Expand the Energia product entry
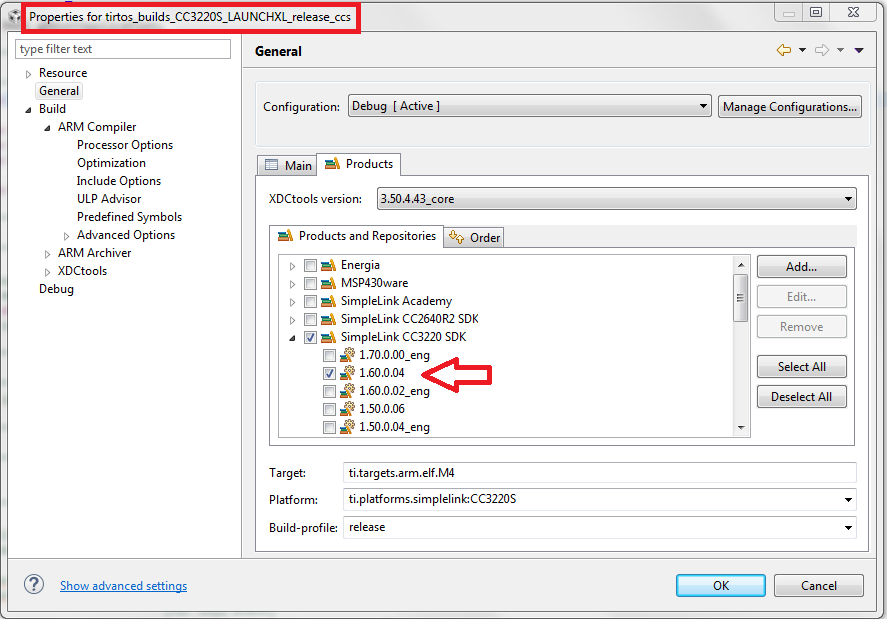 pos(292,266)
